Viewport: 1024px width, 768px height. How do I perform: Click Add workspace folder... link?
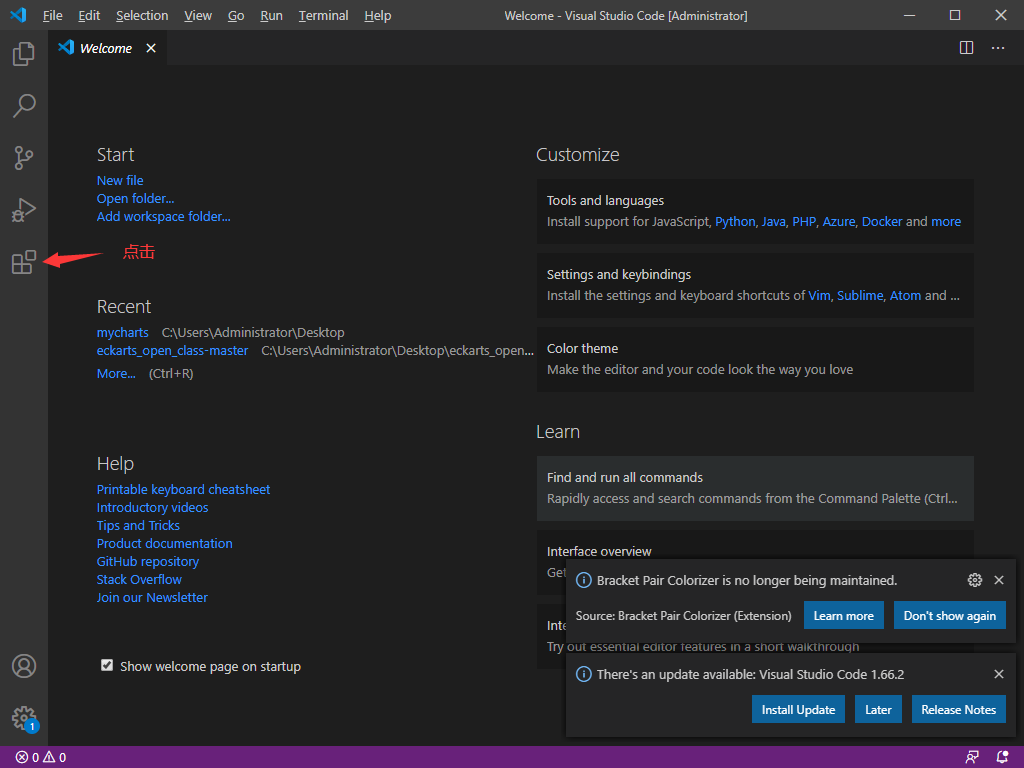(x=163, y=217)
